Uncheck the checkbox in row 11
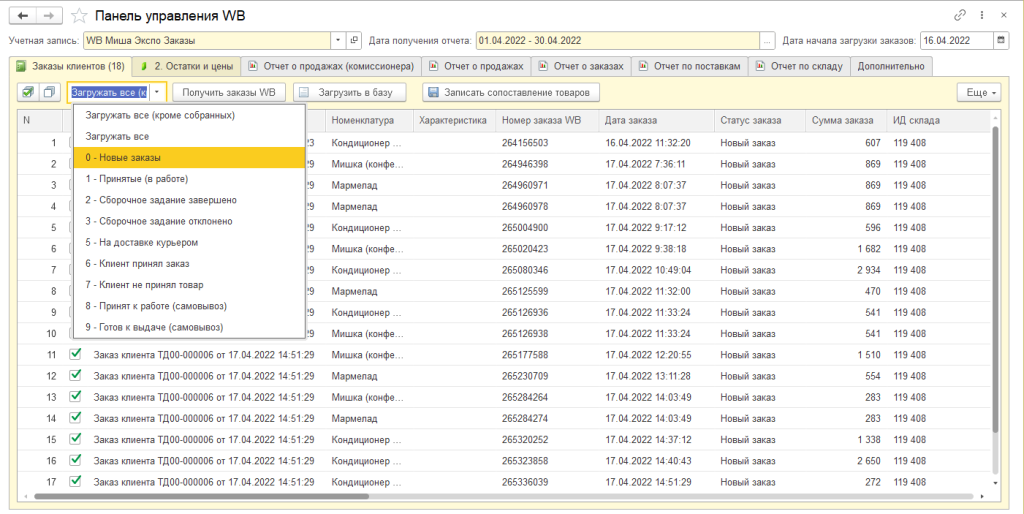Viewport: 1024px width, 514px height. point(75,354)
